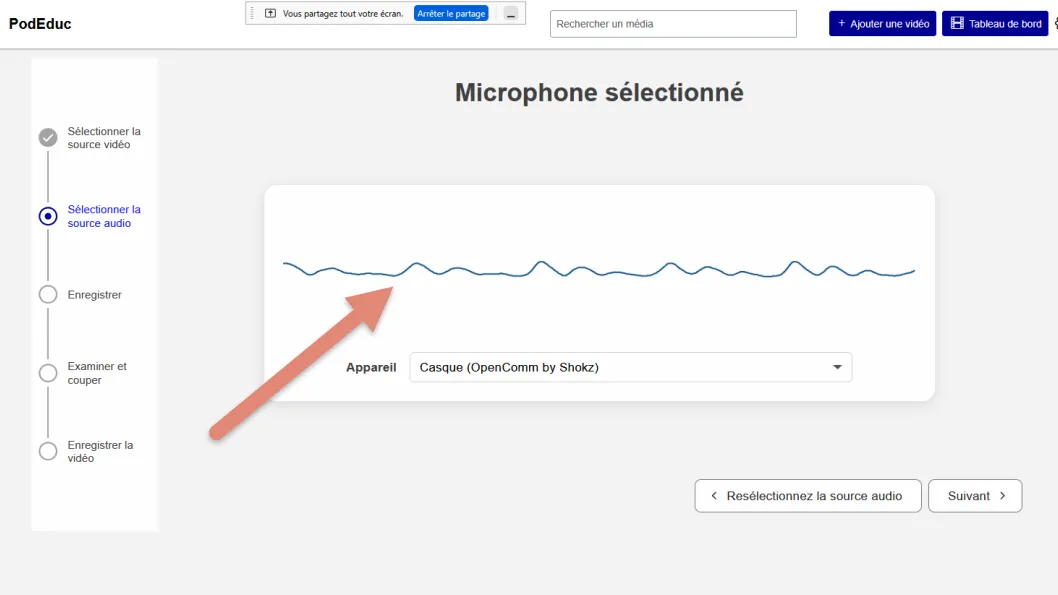Click Sélectionner la source audio step label
Screen dimensions: 1058x595
[x=104, y=217]
